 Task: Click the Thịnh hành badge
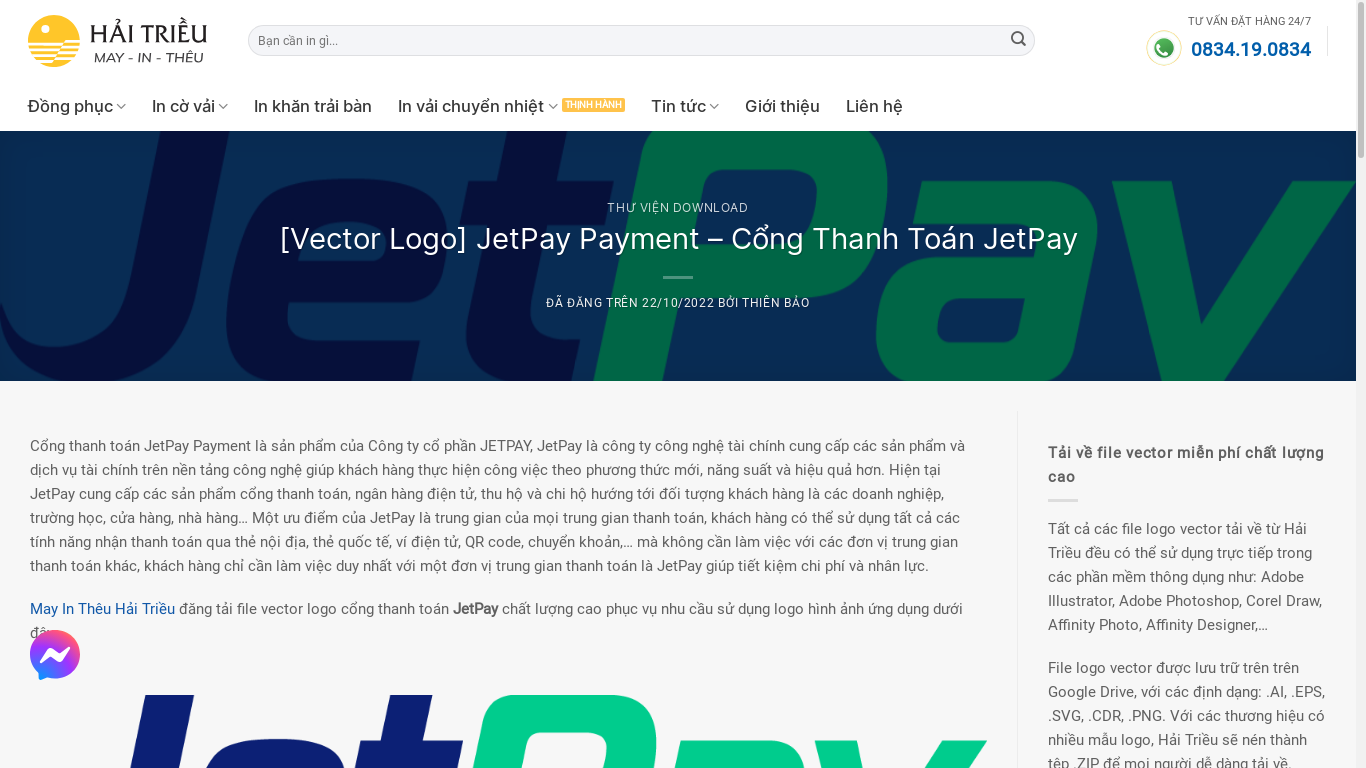click(x=593, y=105)
